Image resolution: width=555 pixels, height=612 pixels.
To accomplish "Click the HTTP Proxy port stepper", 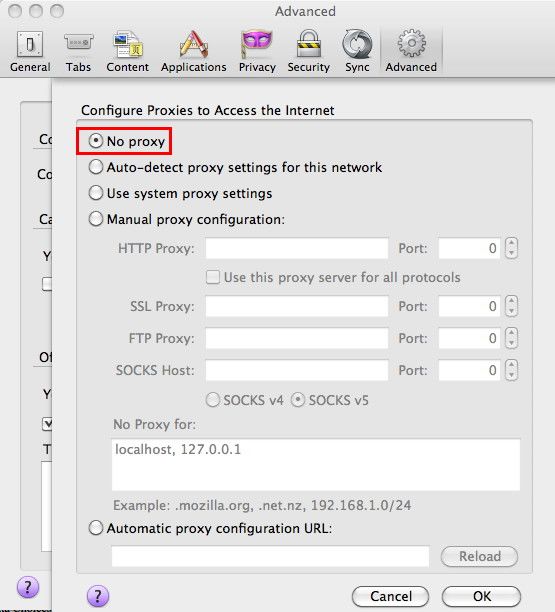I will (x=511, y=248).
